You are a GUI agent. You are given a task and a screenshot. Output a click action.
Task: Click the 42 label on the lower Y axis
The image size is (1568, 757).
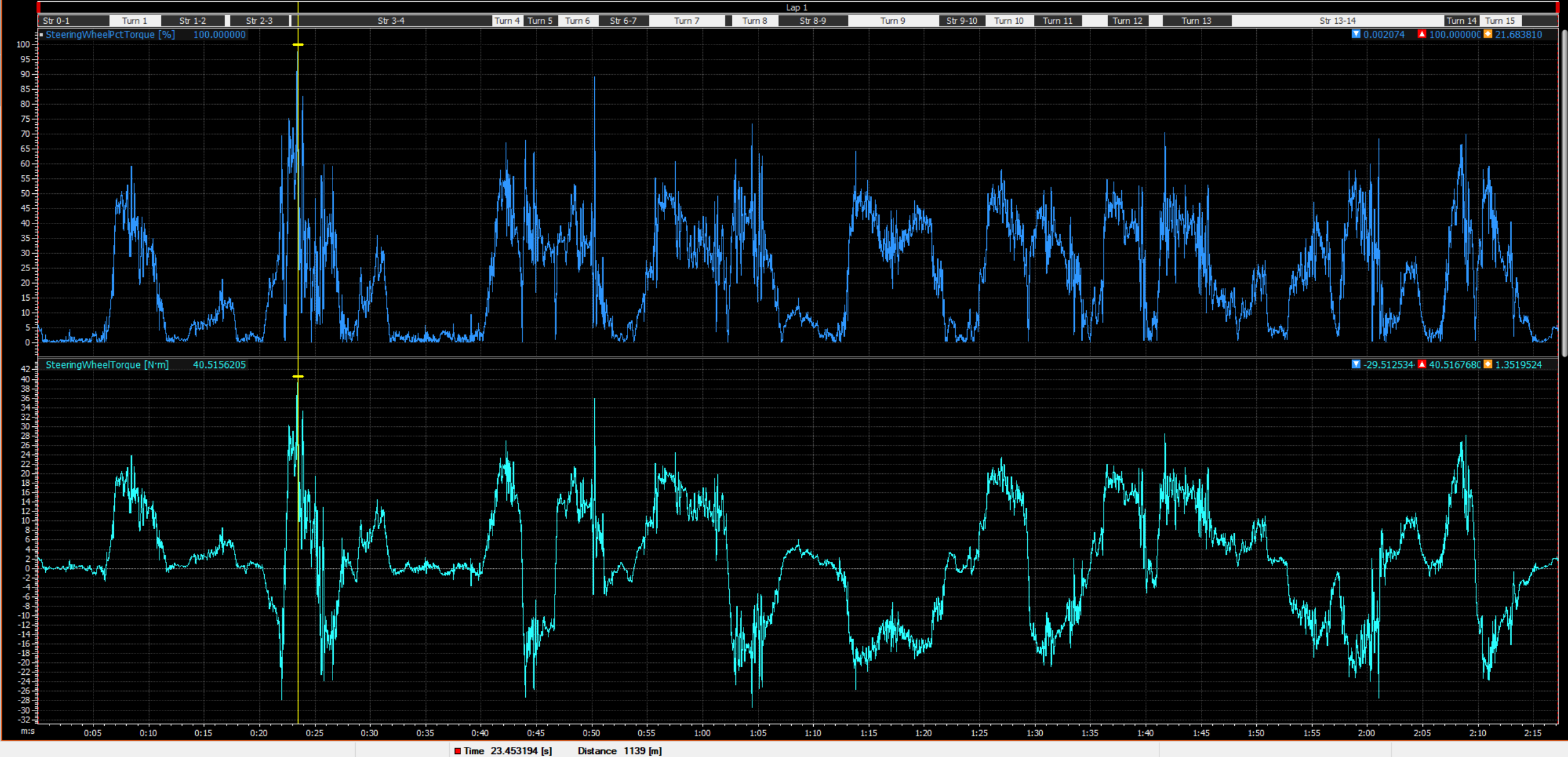click(x=25, y=369)
